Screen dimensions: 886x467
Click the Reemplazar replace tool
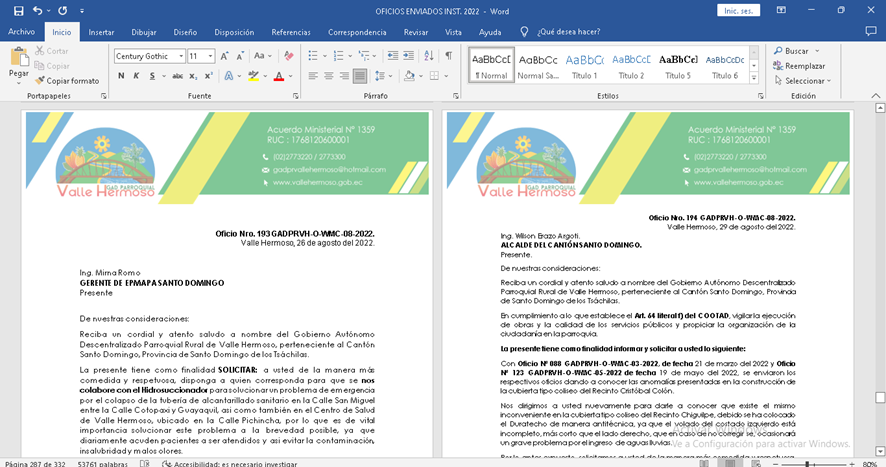(803, 66)
